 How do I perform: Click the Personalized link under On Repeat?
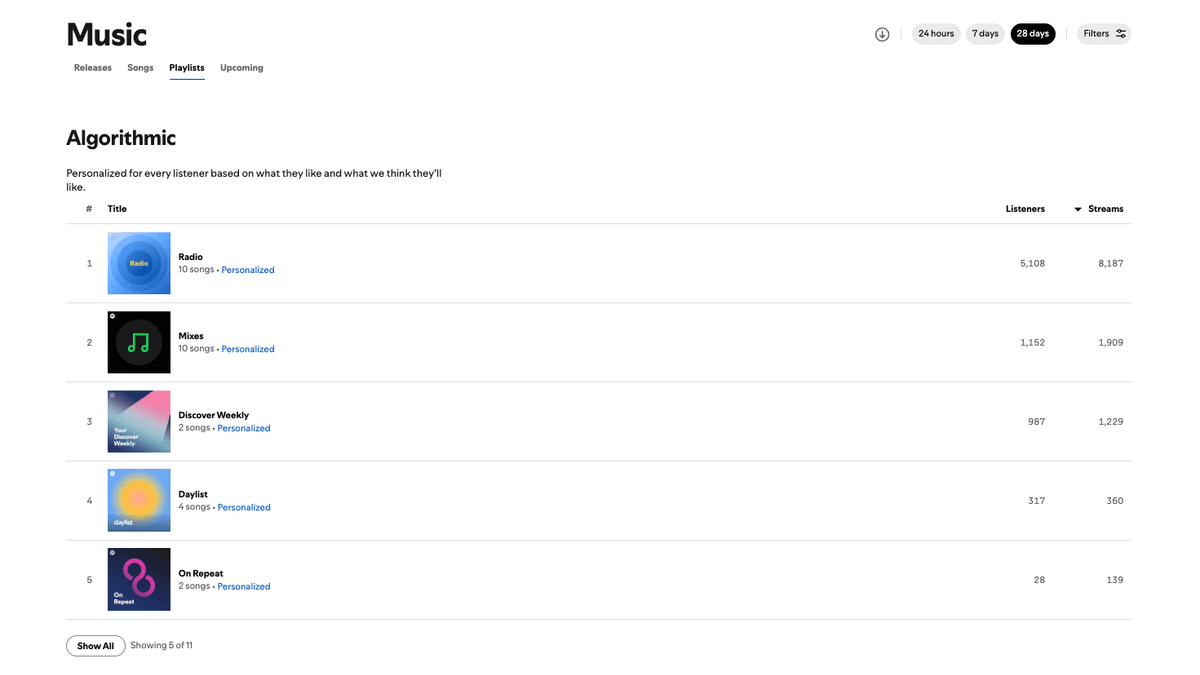(x=244, y=586)
